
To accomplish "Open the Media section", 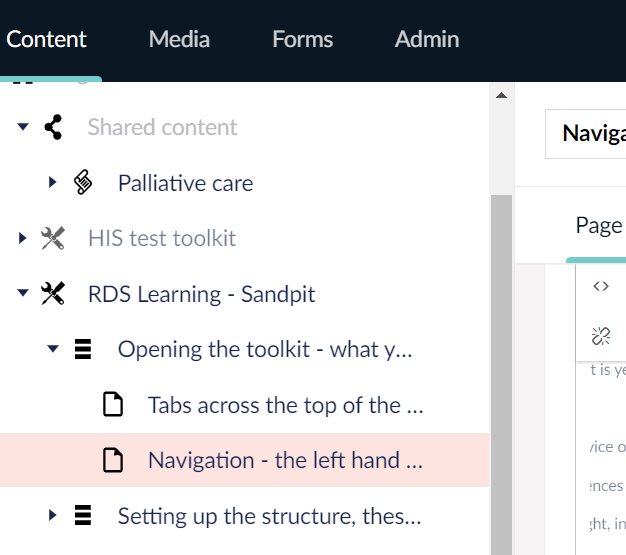I will click(x=179, y=39).
